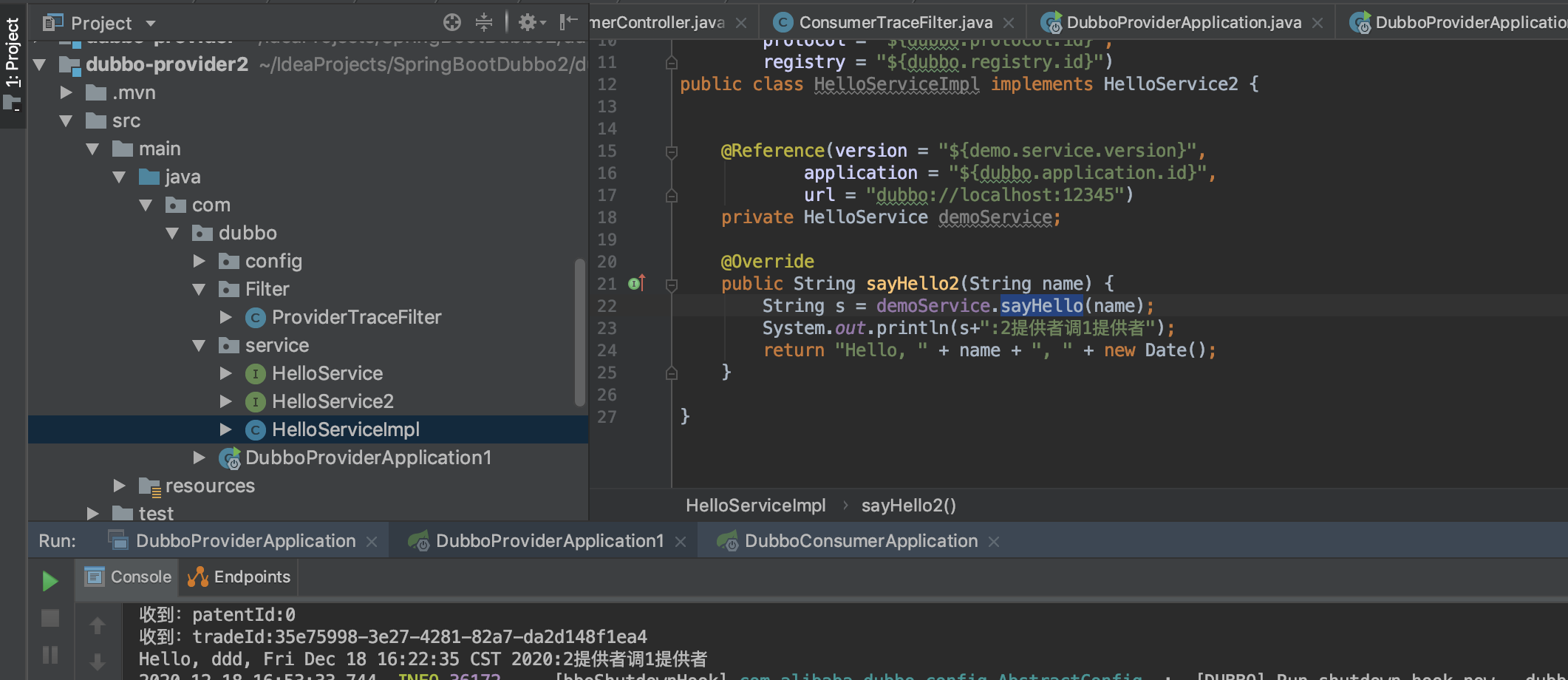Switch to the ConsumerTraceFilter.java tab
Screen dimensions: 1568x680
coord(895,23)
